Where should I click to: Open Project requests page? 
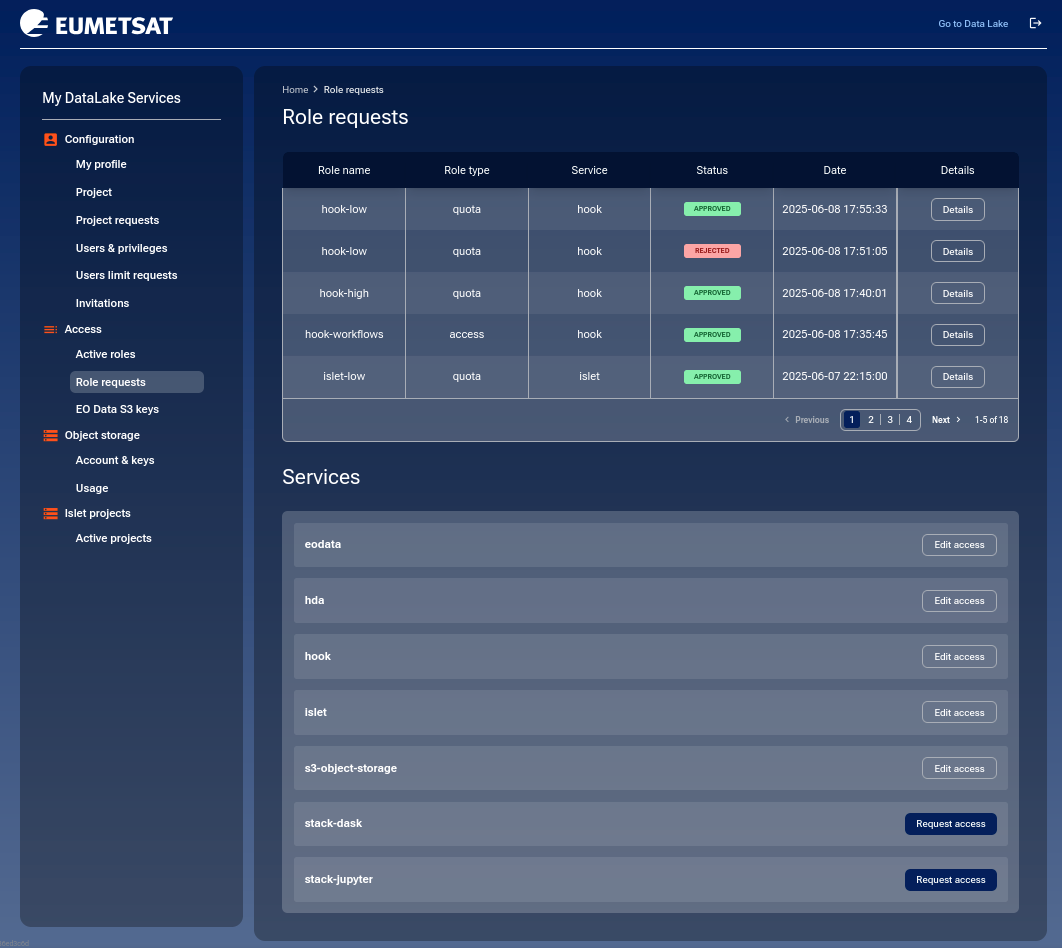click(117, 220)
